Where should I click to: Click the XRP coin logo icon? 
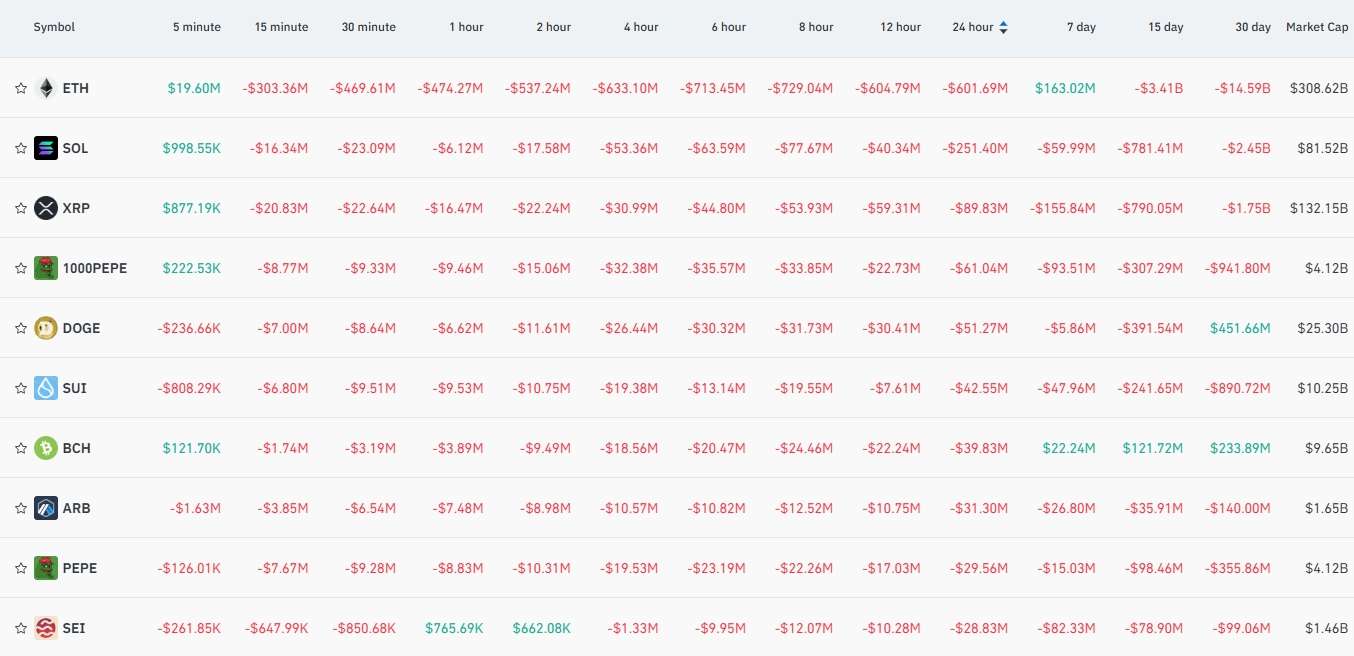[x=46, y=208]
